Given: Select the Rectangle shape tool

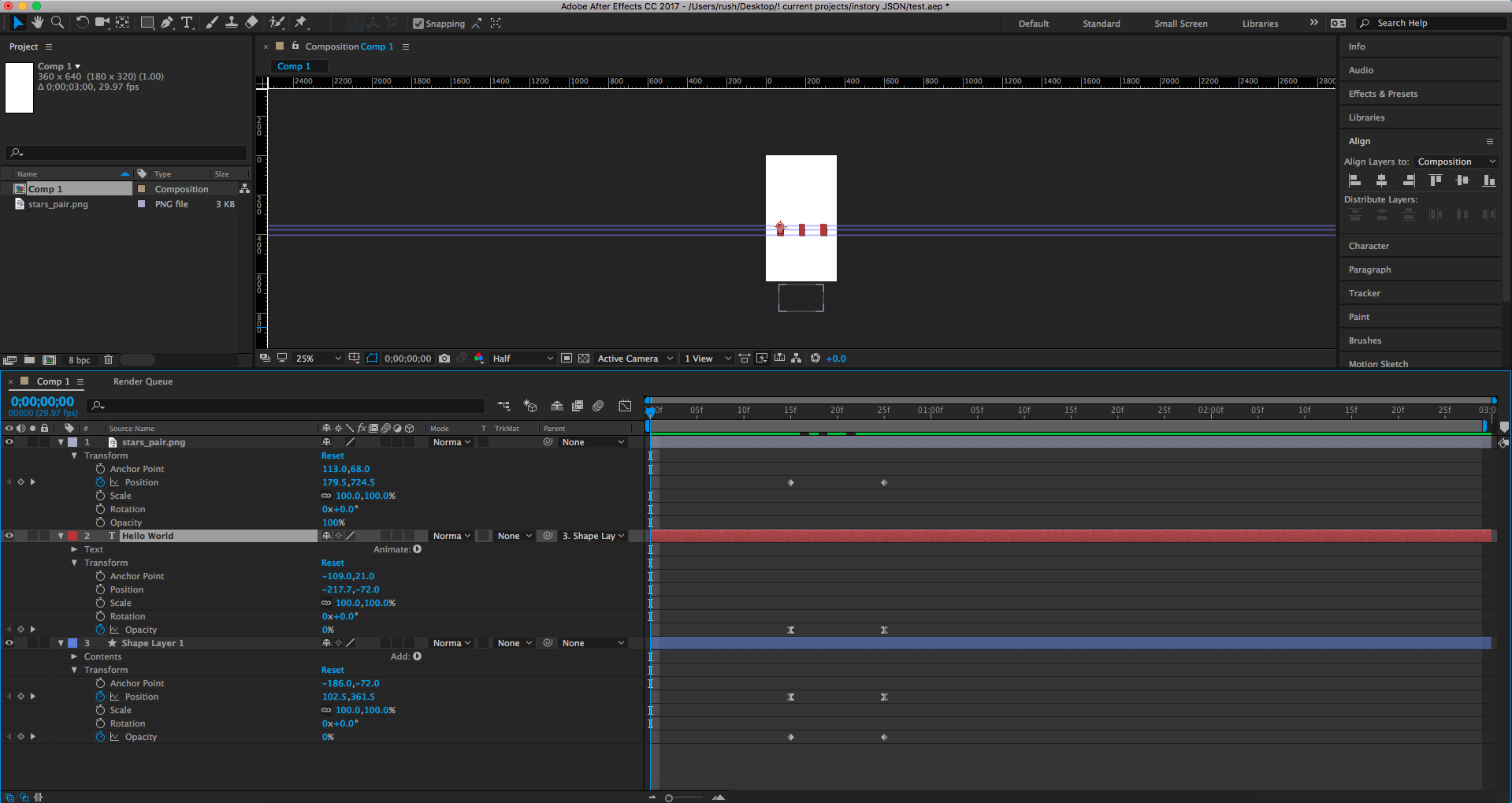Looking at the screenshot, I should tap(147, 23).
